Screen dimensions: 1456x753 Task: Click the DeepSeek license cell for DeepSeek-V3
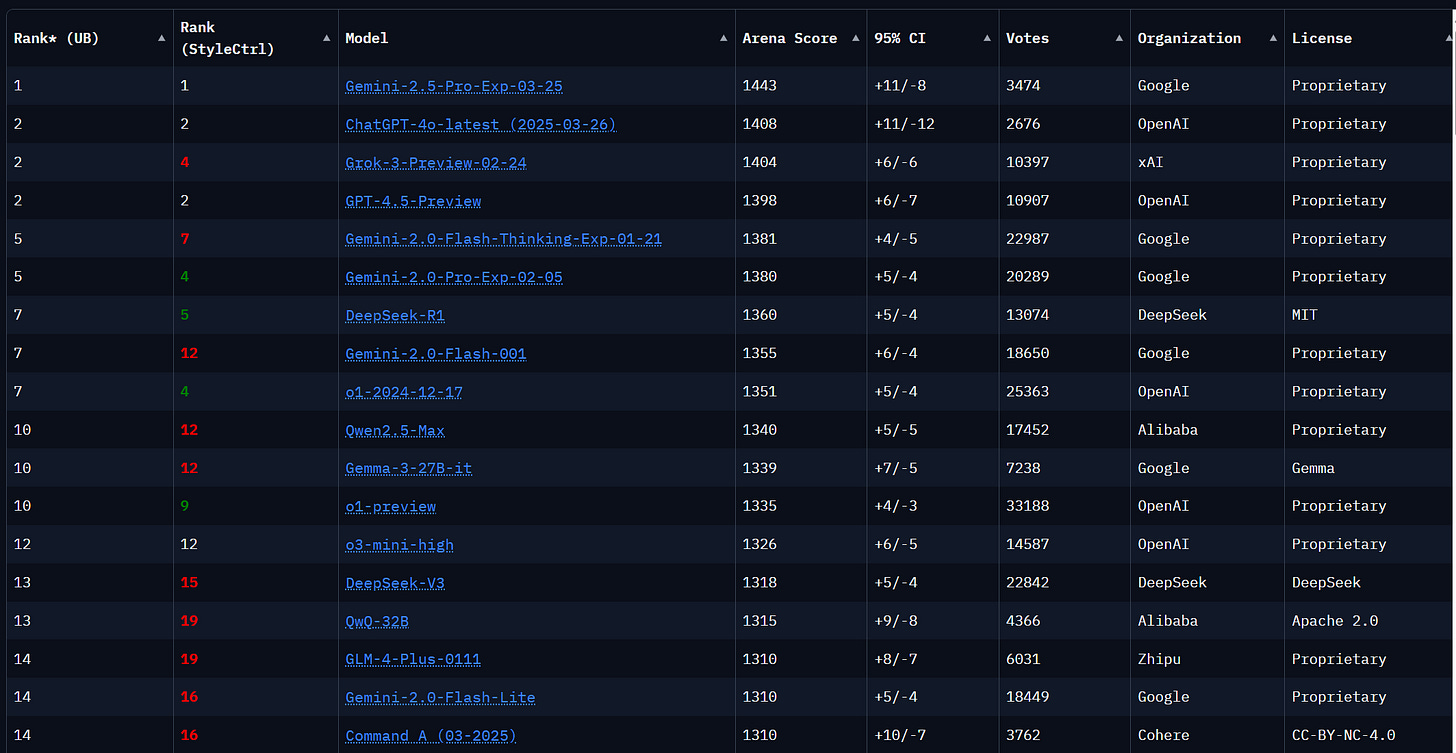[1326, 582]
